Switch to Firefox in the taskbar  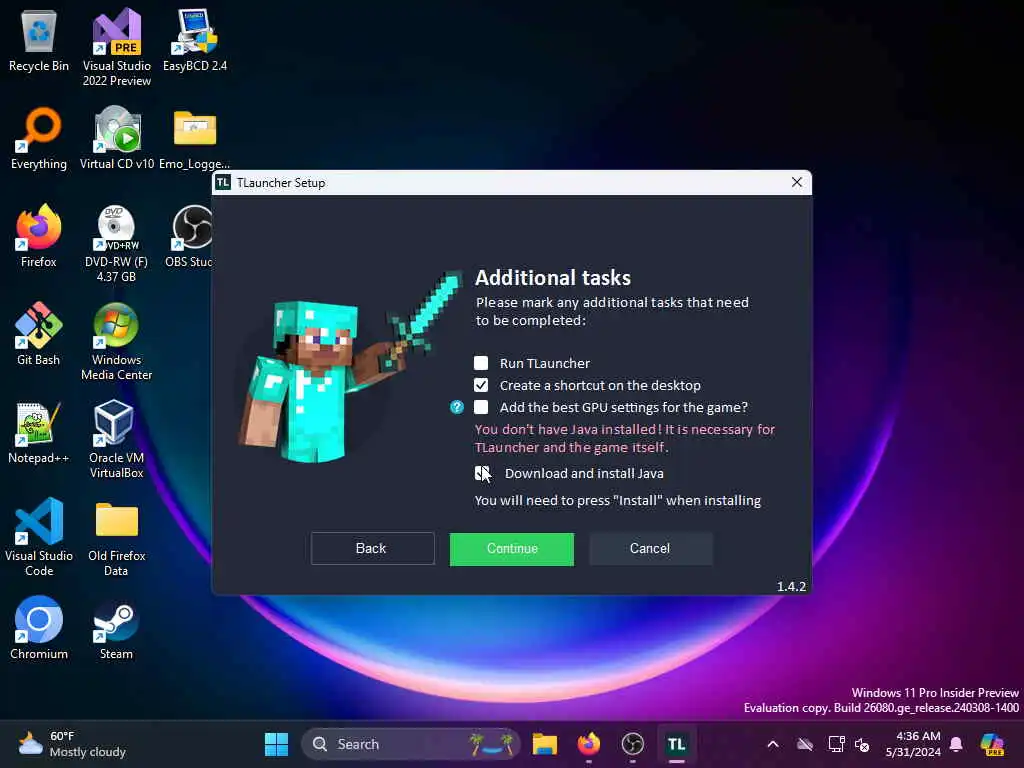pyautogui.click(x=588, y=744)
